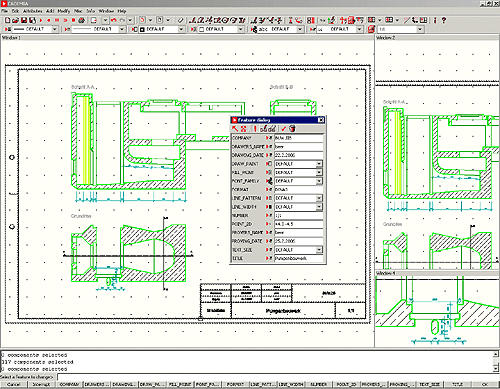500x389 pixels.
Task: Click the red trash bin icon in Feature dialog
Action: pos(292,129)
